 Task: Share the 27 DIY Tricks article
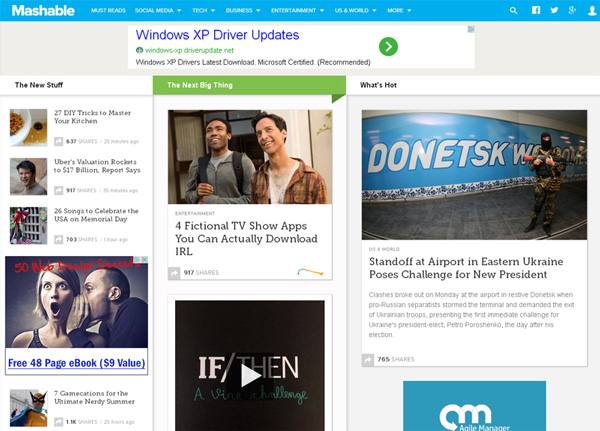coord(59,141)
